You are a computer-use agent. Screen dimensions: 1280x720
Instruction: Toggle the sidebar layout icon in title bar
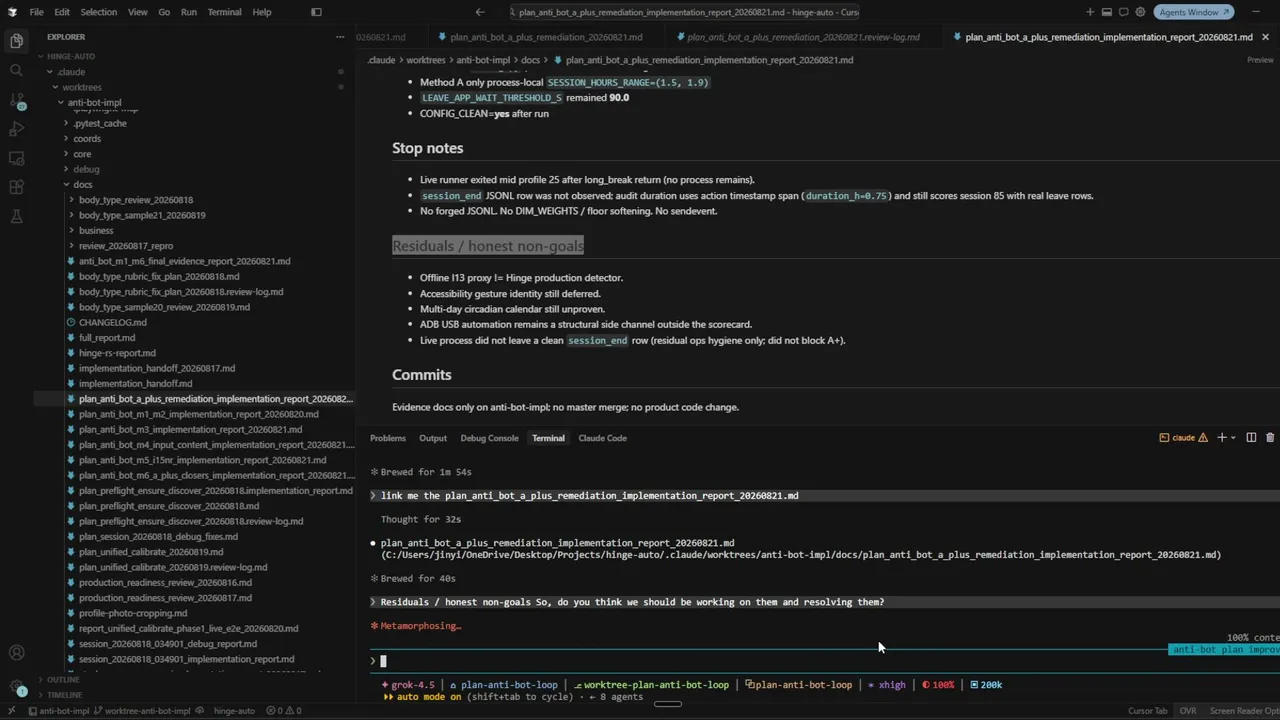[316, 12]
